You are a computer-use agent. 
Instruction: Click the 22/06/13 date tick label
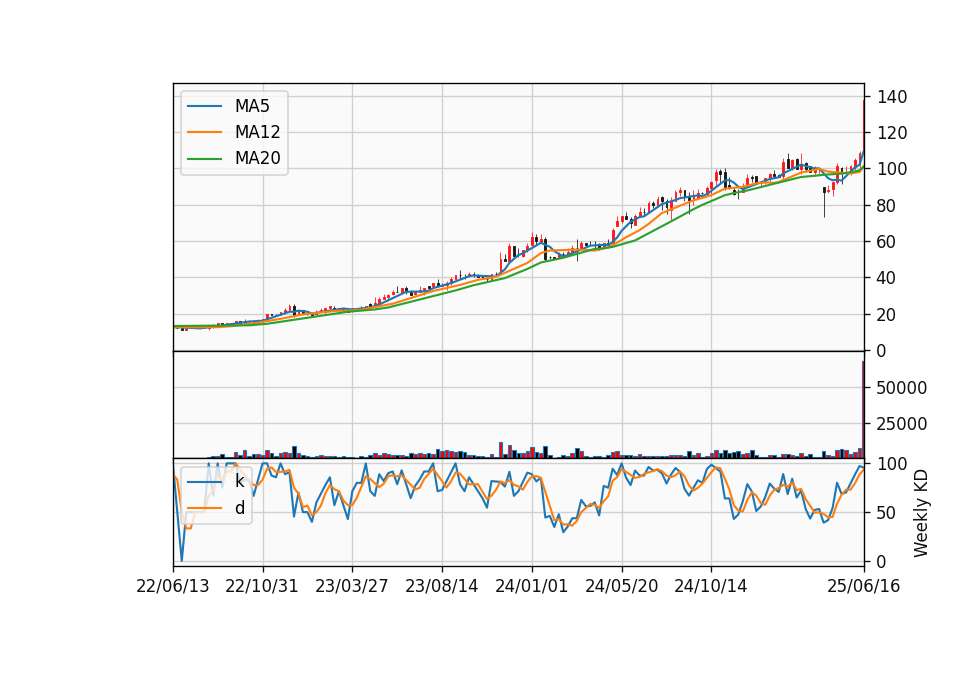173,586
